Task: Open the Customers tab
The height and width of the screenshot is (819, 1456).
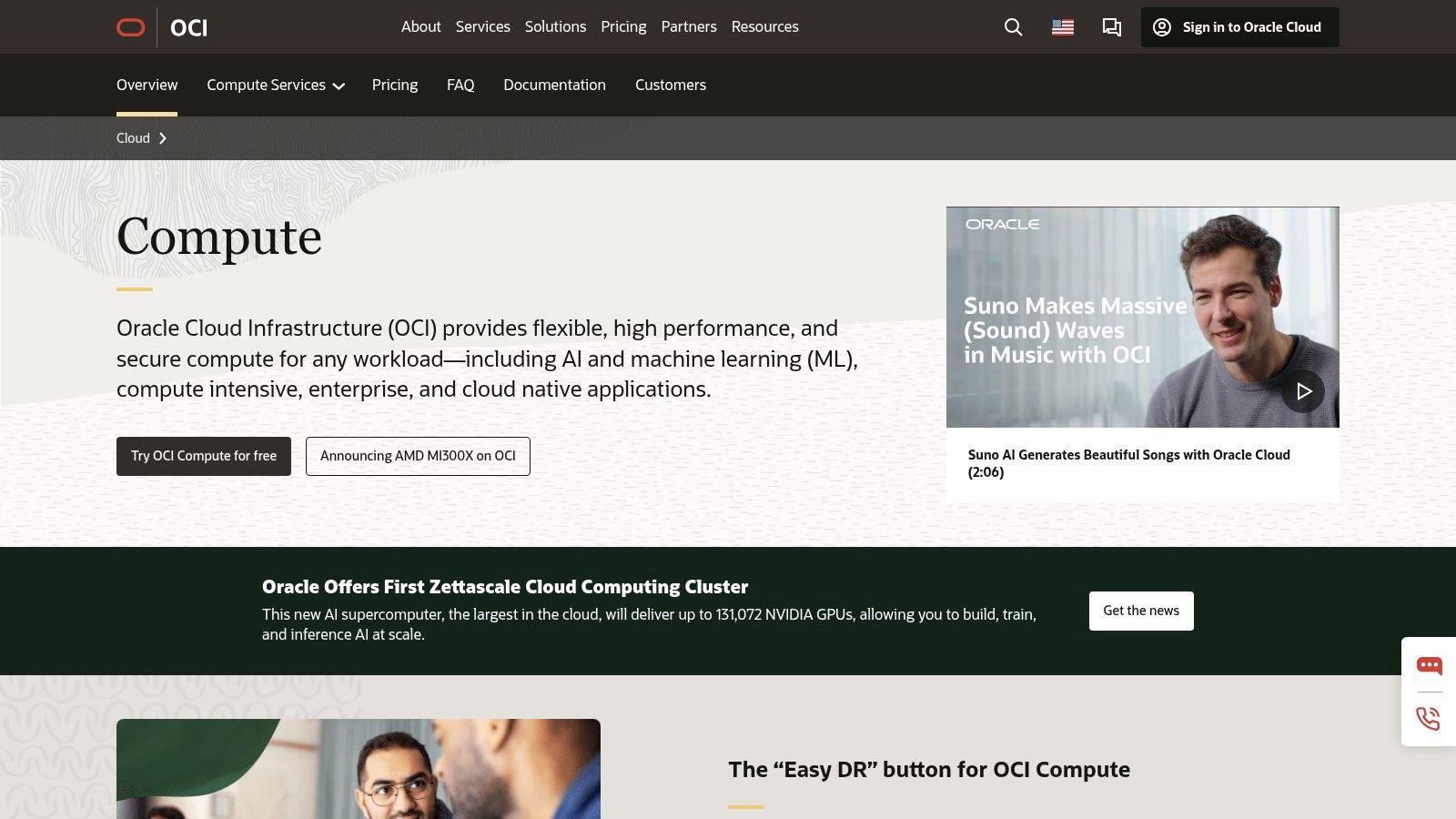Action: [671, 85]
